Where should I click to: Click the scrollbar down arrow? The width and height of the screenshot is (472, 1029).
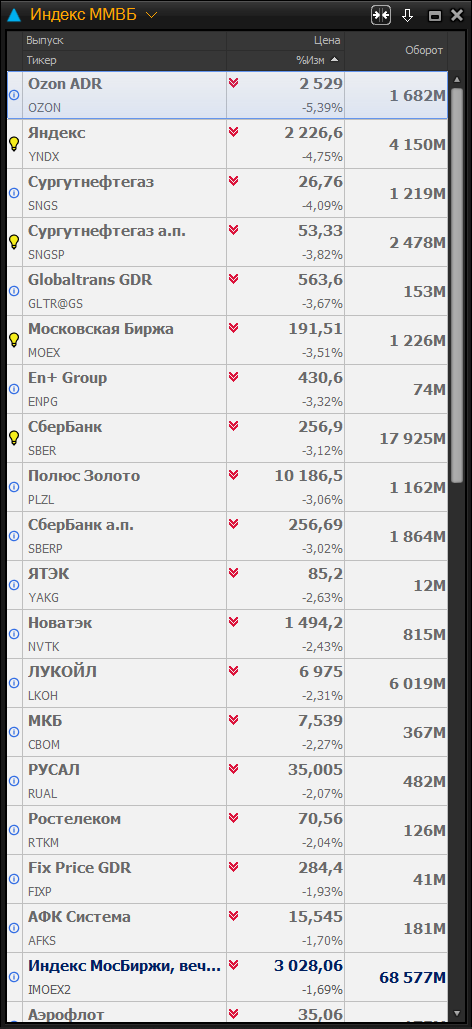pyautogui.click(x=456, y=1015)
